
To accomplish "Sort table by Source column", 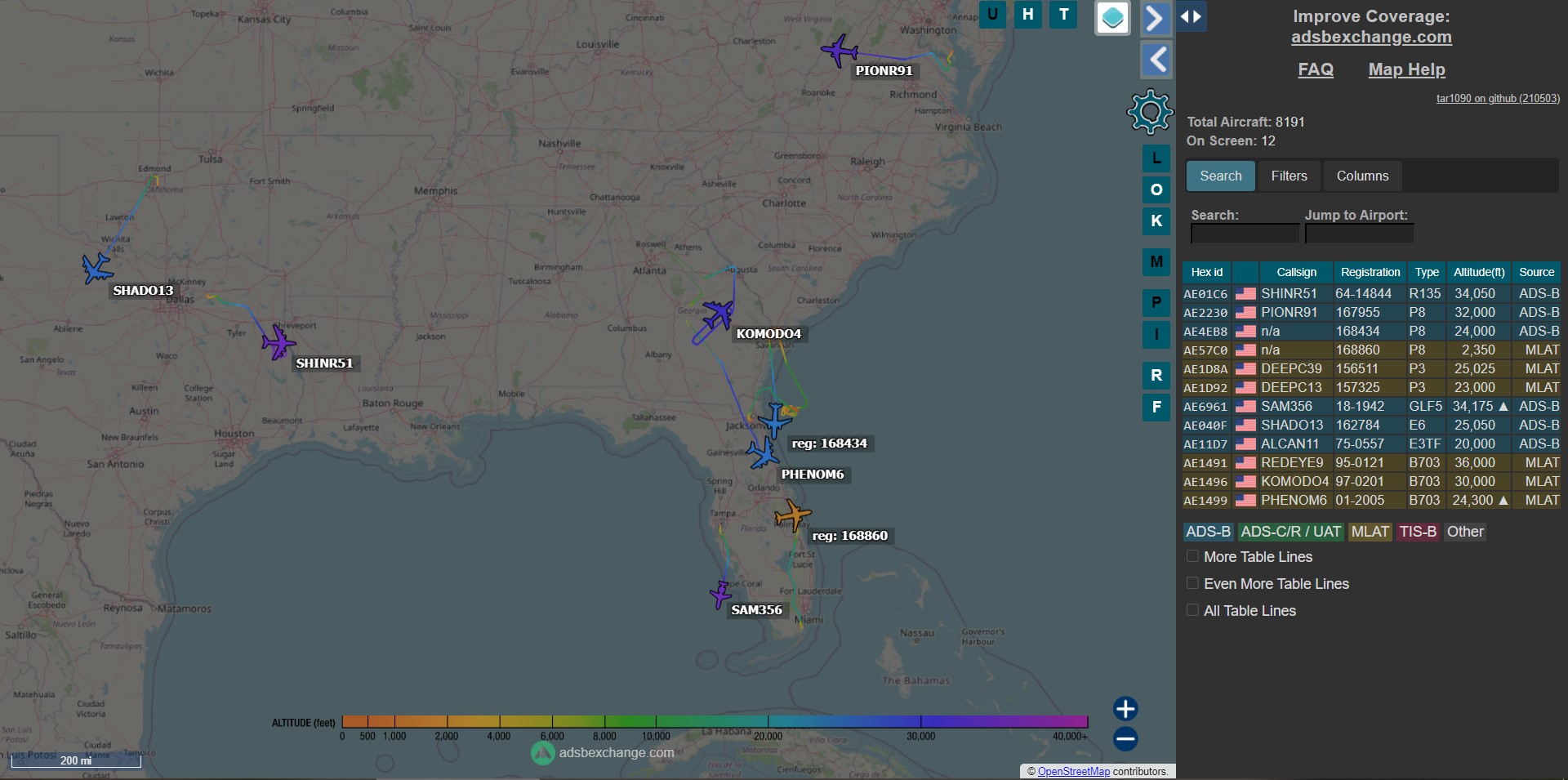I will click(1536, 272).
